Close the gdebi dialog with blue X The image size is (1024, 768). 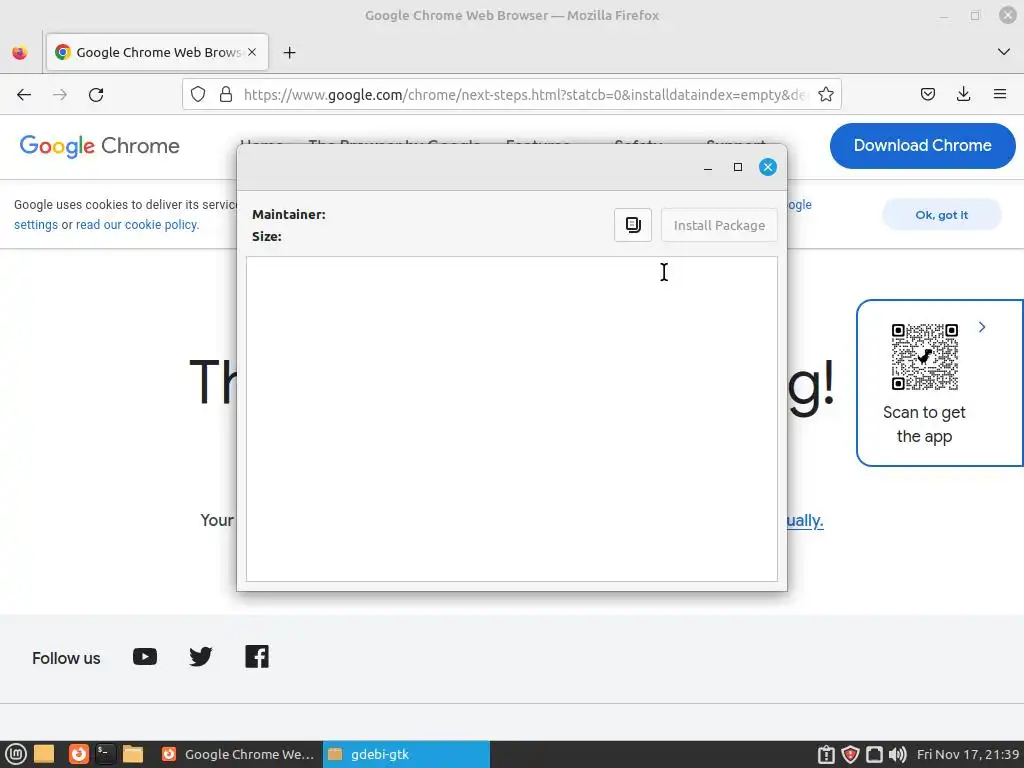768,167
